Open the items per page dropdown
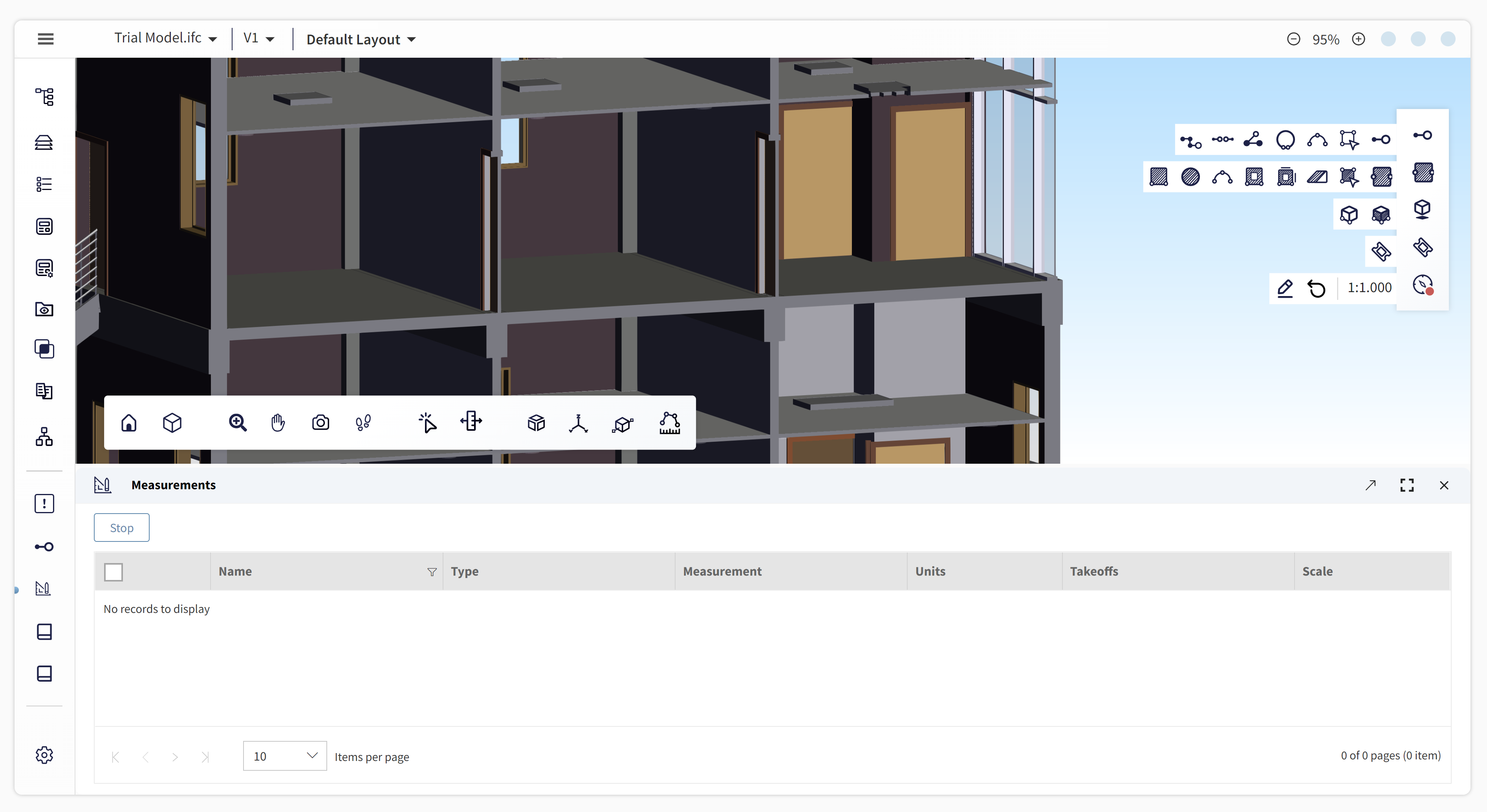The width and height of the screenshot is (1487, 812). (x=285, y=756)
